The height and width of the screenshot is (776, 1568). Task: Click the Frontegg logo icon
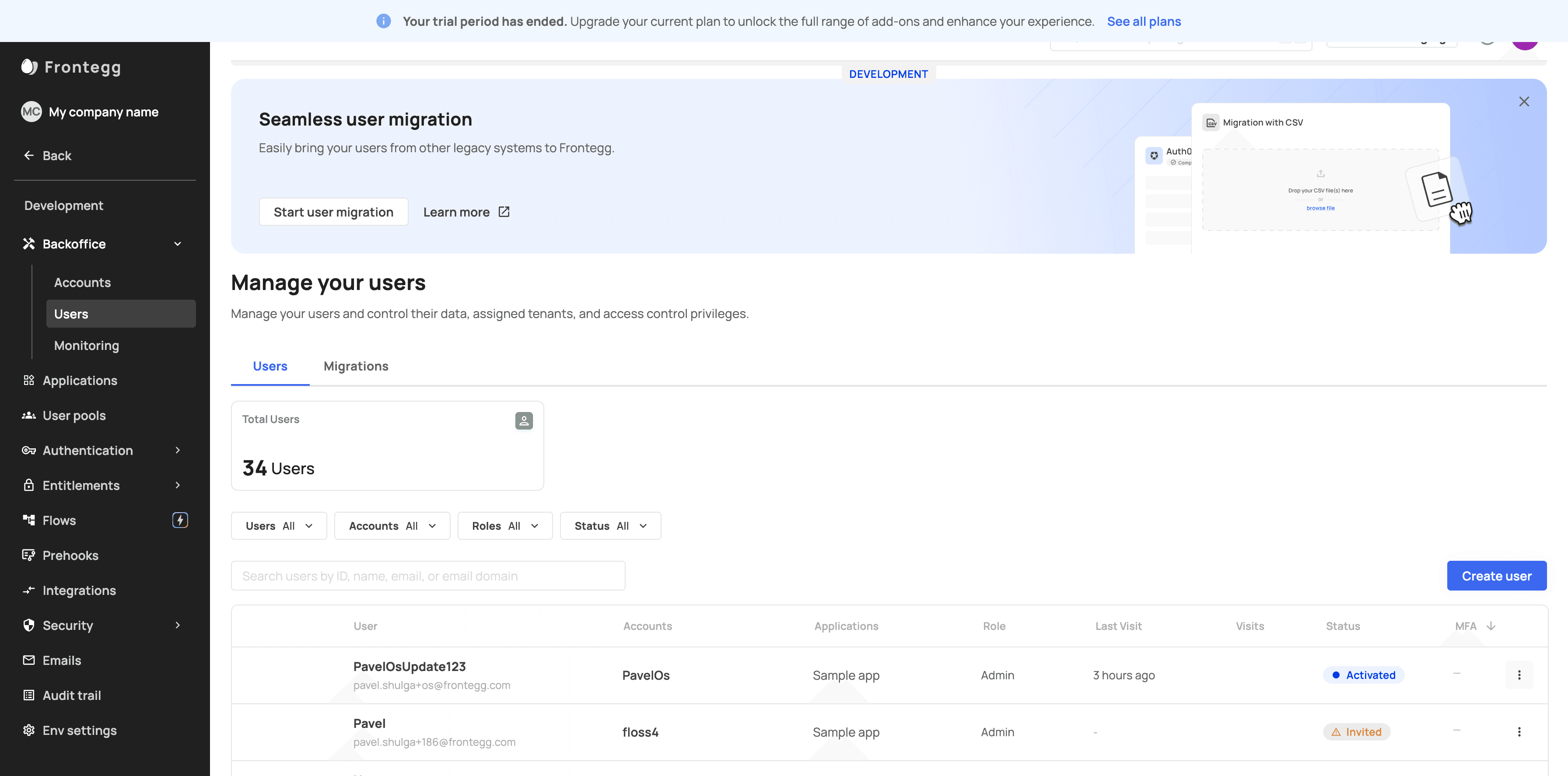click(x=29, y=66)
